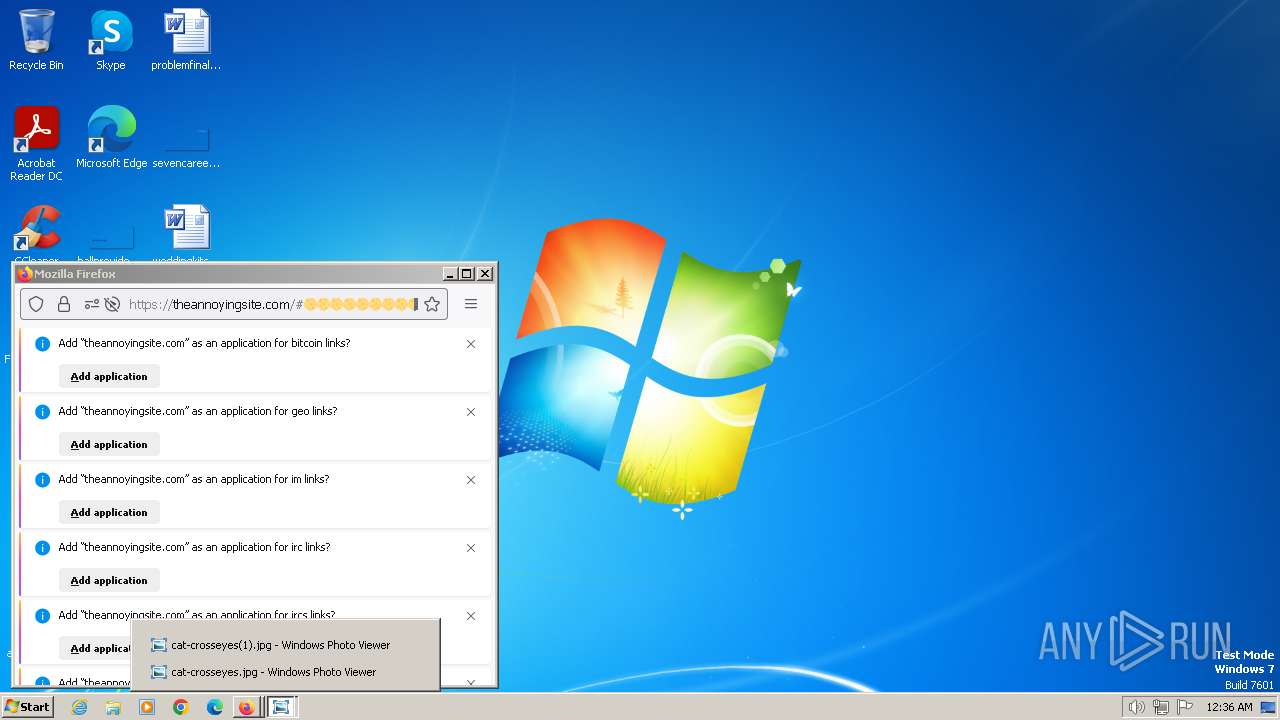
Task: Click the Firefox taskbar button
Action: pyautogui.click(x=246, y=707)
